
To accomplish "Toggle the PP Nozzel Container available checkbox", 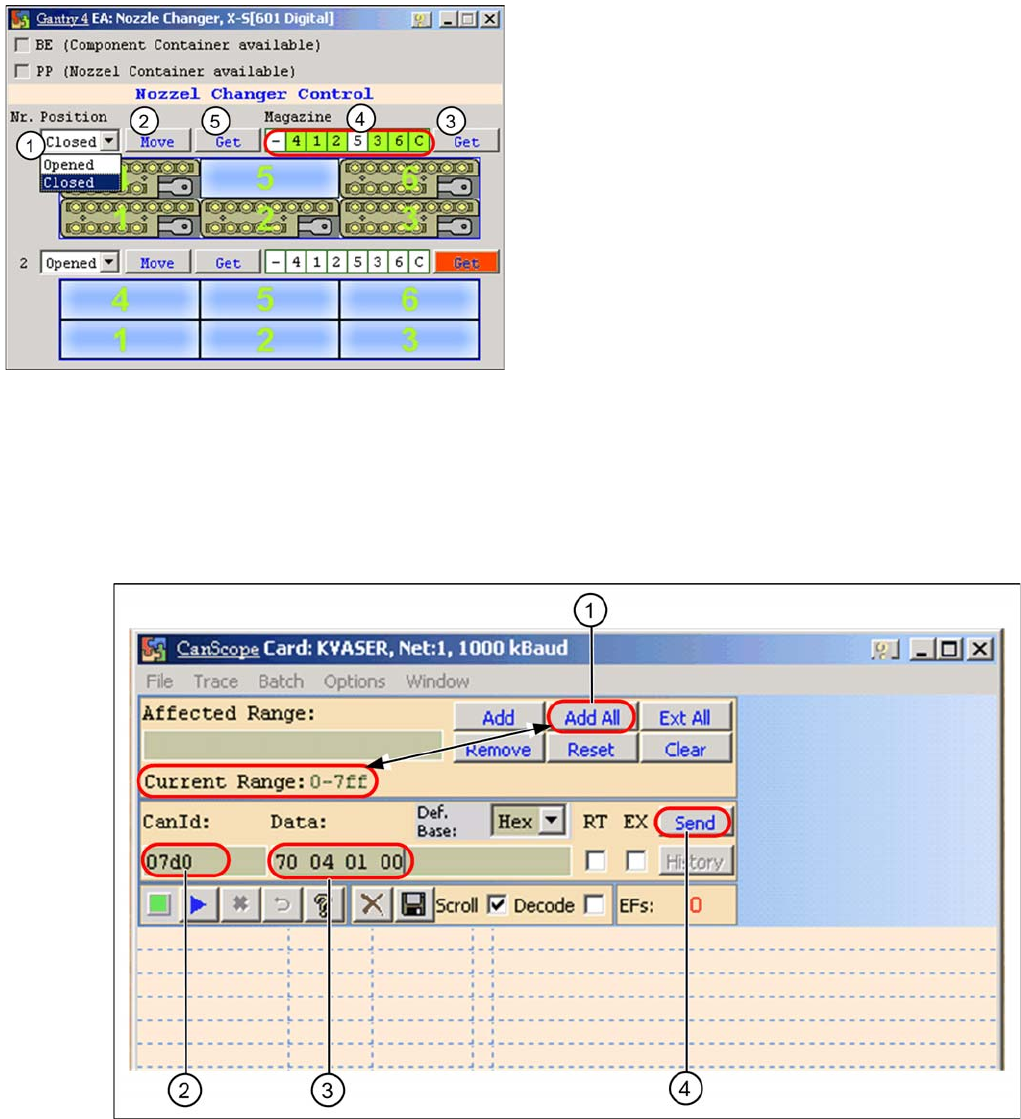I will click(x=22, y=71).
